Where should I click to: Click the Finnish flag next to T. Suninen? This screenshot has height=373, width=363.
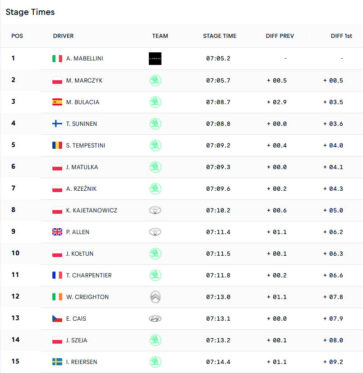tap(57, 124)
